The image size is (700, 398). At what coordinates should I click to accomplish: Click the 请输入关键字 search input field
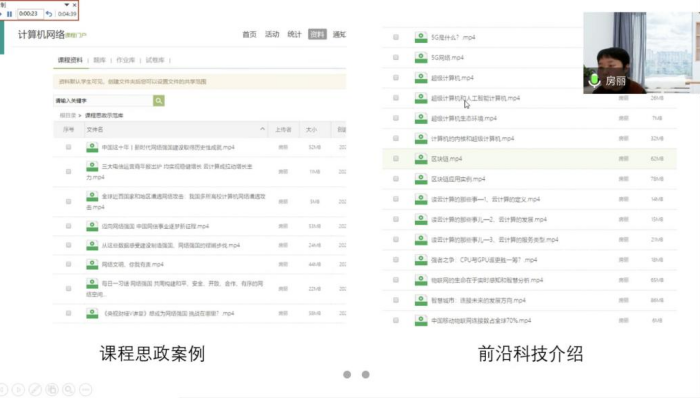tap(103, 100)
